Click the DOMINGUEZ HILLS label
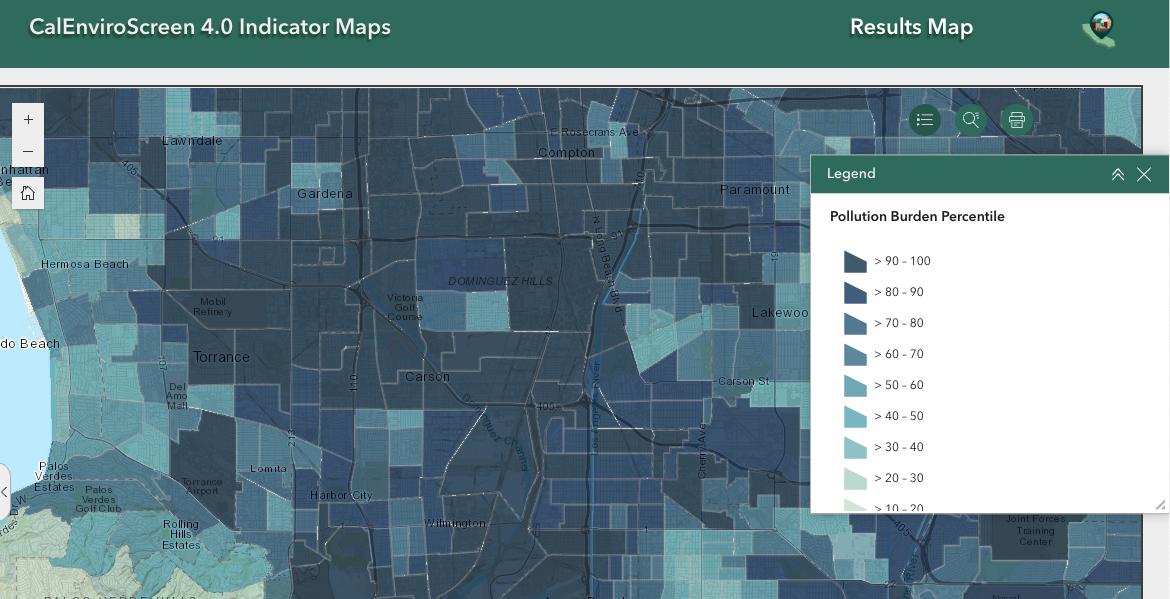 click(500, 281)
